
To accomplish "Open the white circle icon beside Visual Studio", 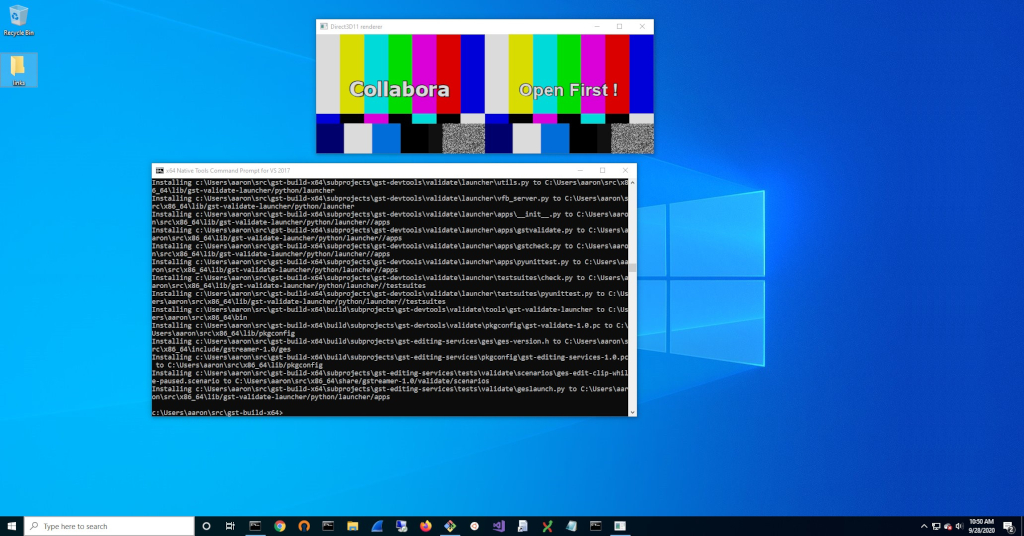I will [x=474, y=526].
